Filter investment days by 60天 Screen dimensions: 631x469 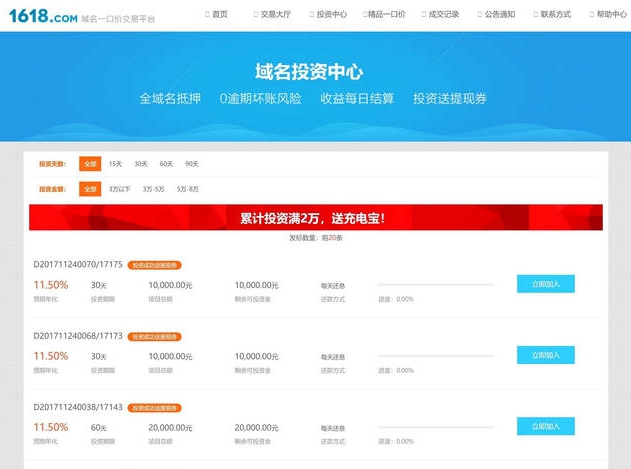click(x=166, y=164)
